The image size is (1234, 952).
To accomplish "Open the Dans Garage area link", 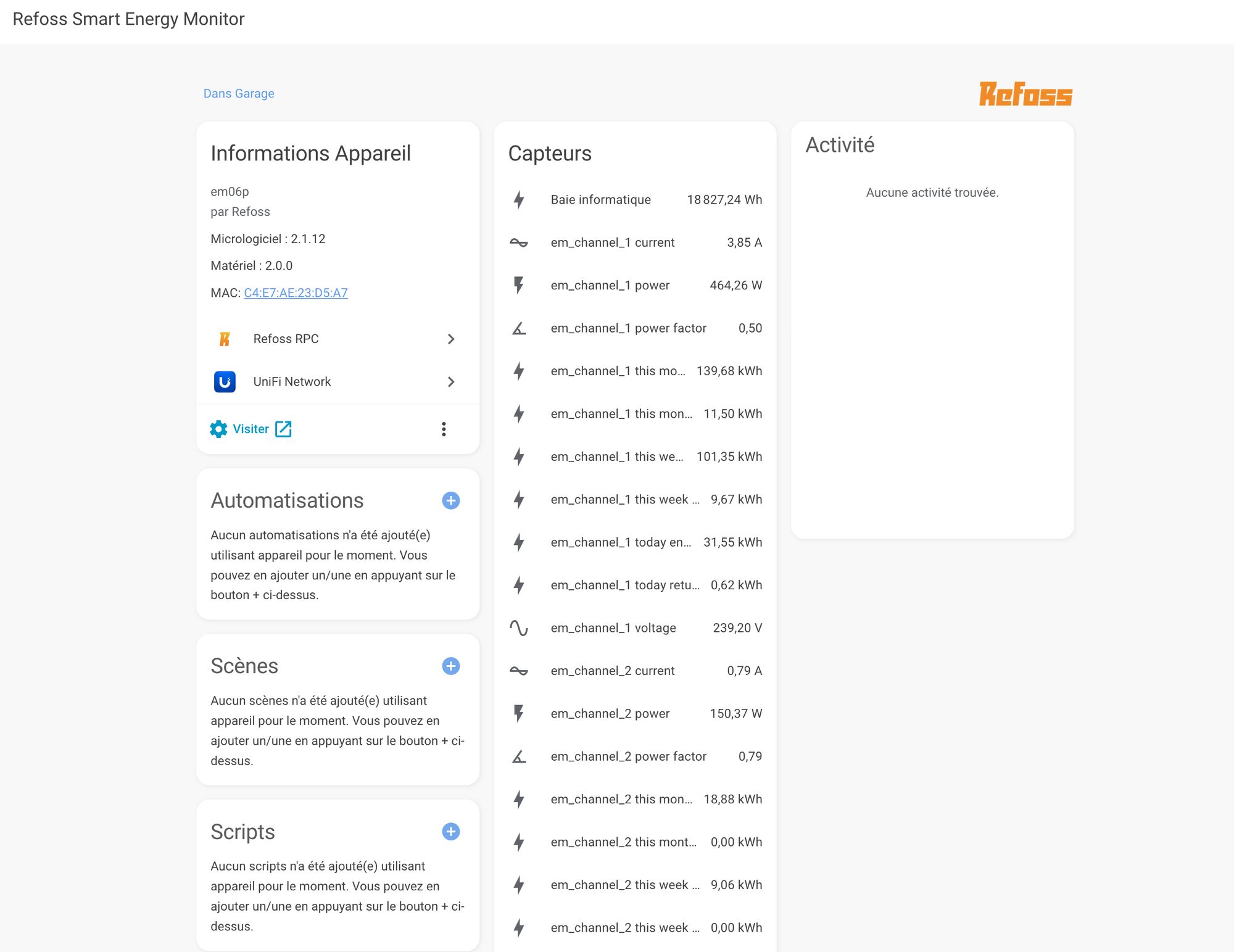I will coord(239,93).
